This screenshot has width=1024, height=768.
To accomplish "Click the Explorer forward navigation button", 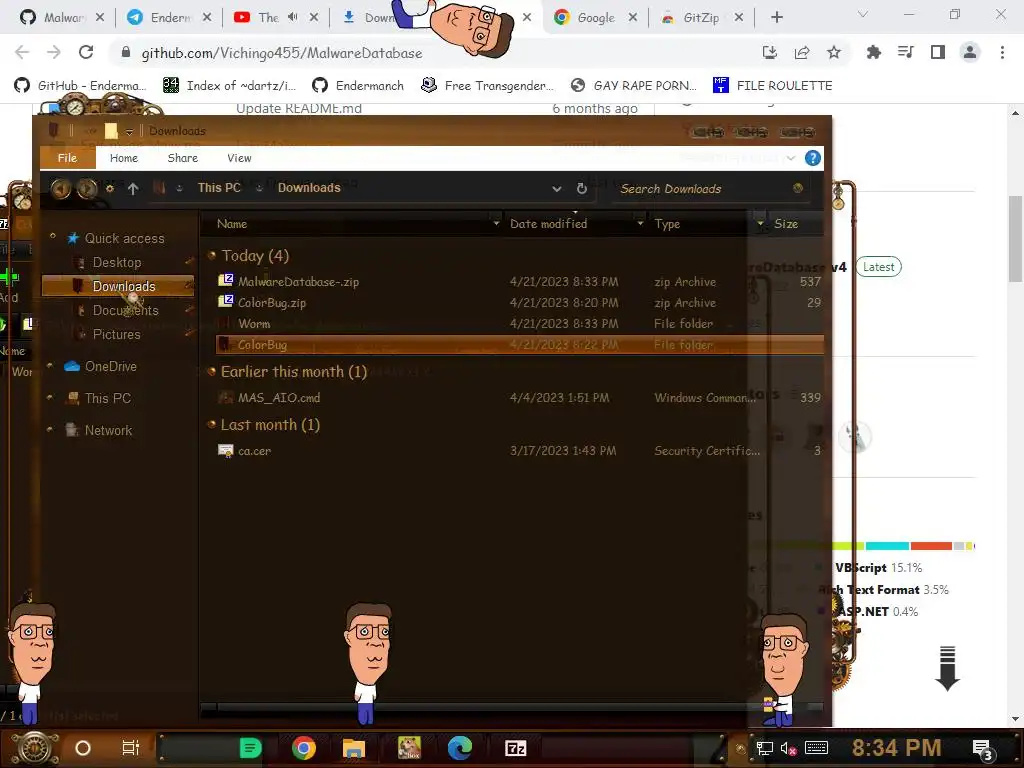I will (x=87, y=189).
